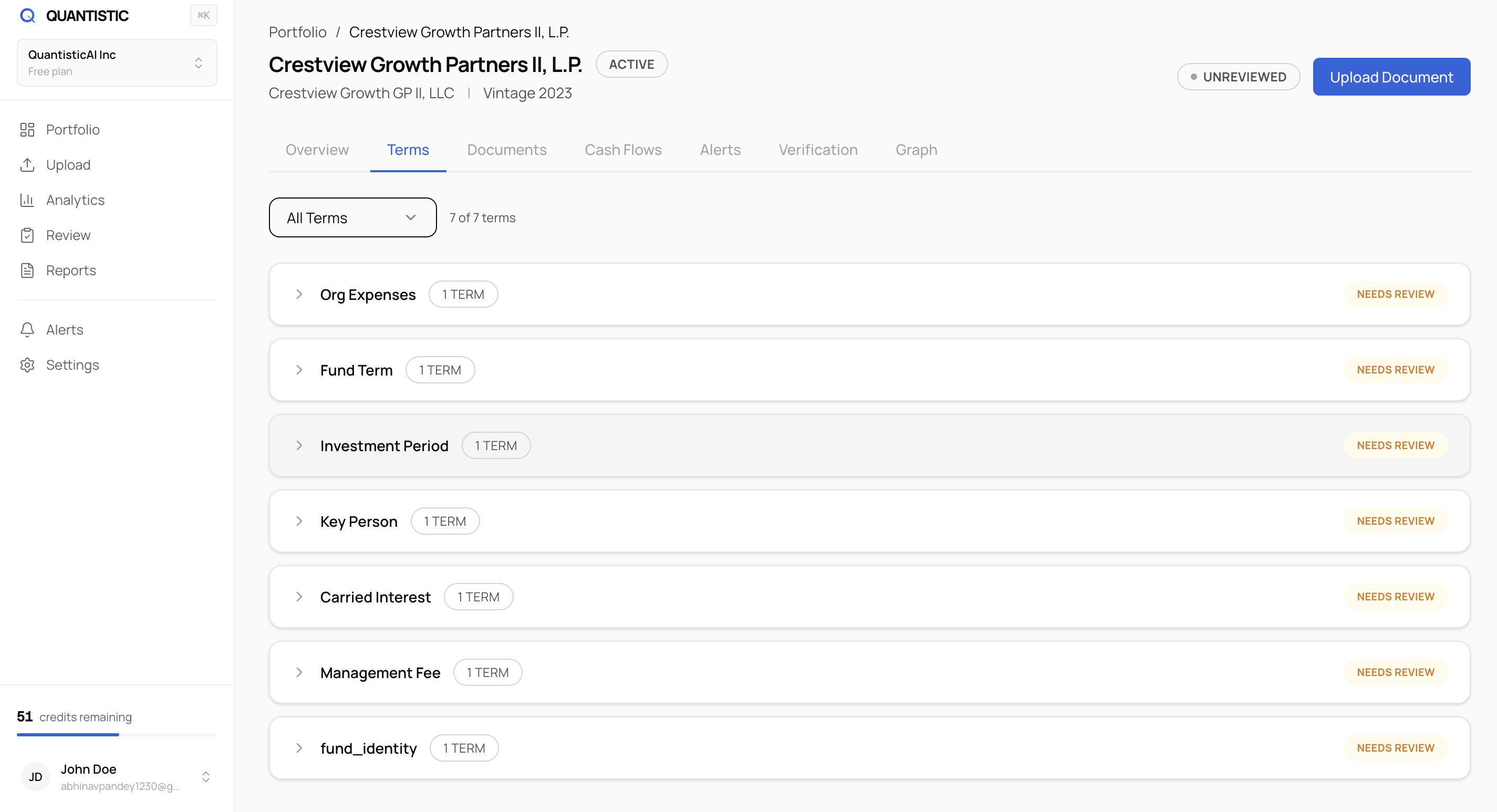Click Key Person NEEDS REVIEW badge
This screenshot has height=812, width=1497.
[x=1395, y=521]
